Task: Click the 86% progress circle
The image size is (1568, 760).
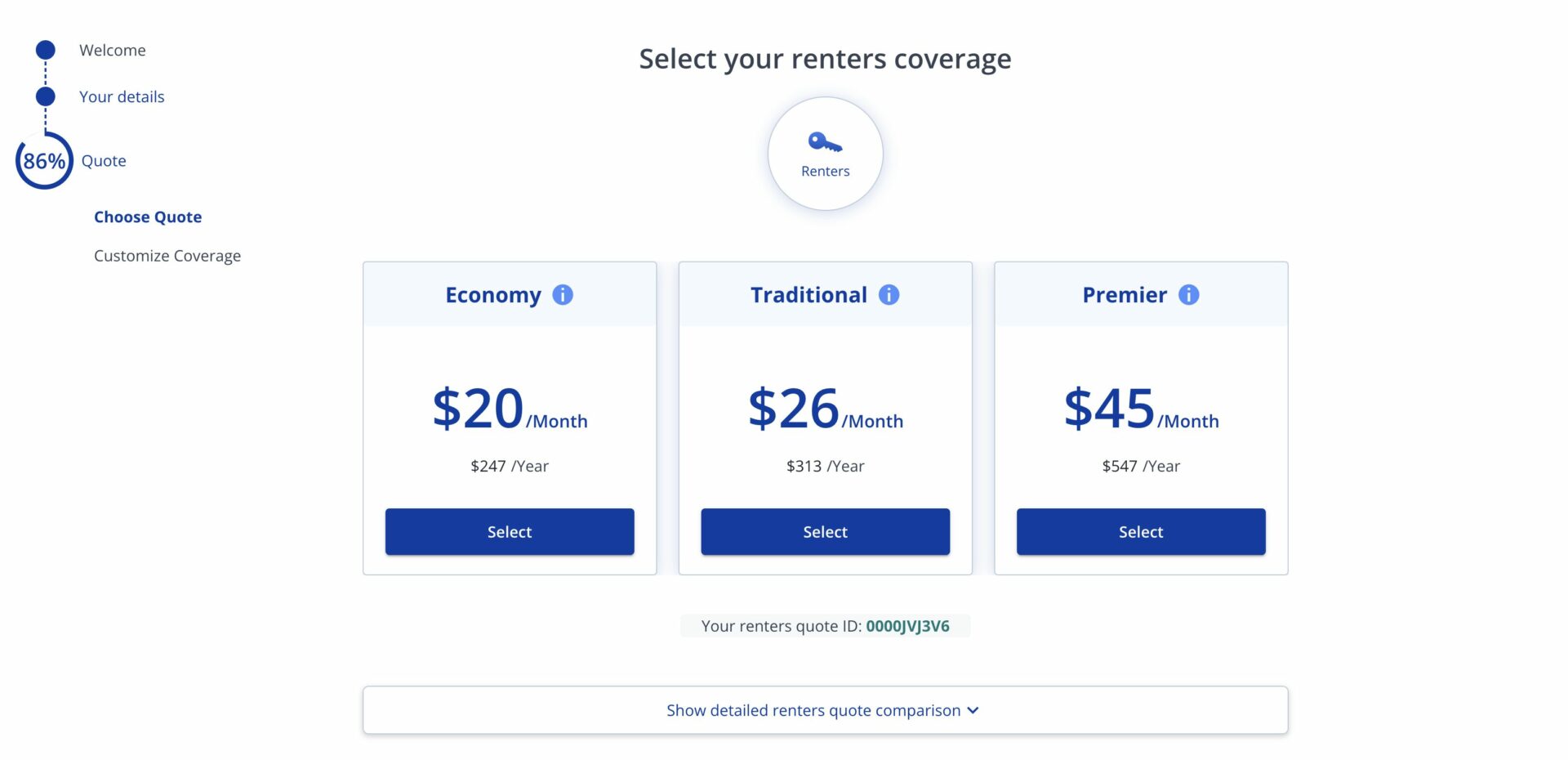Action: [x=44, y=160]
